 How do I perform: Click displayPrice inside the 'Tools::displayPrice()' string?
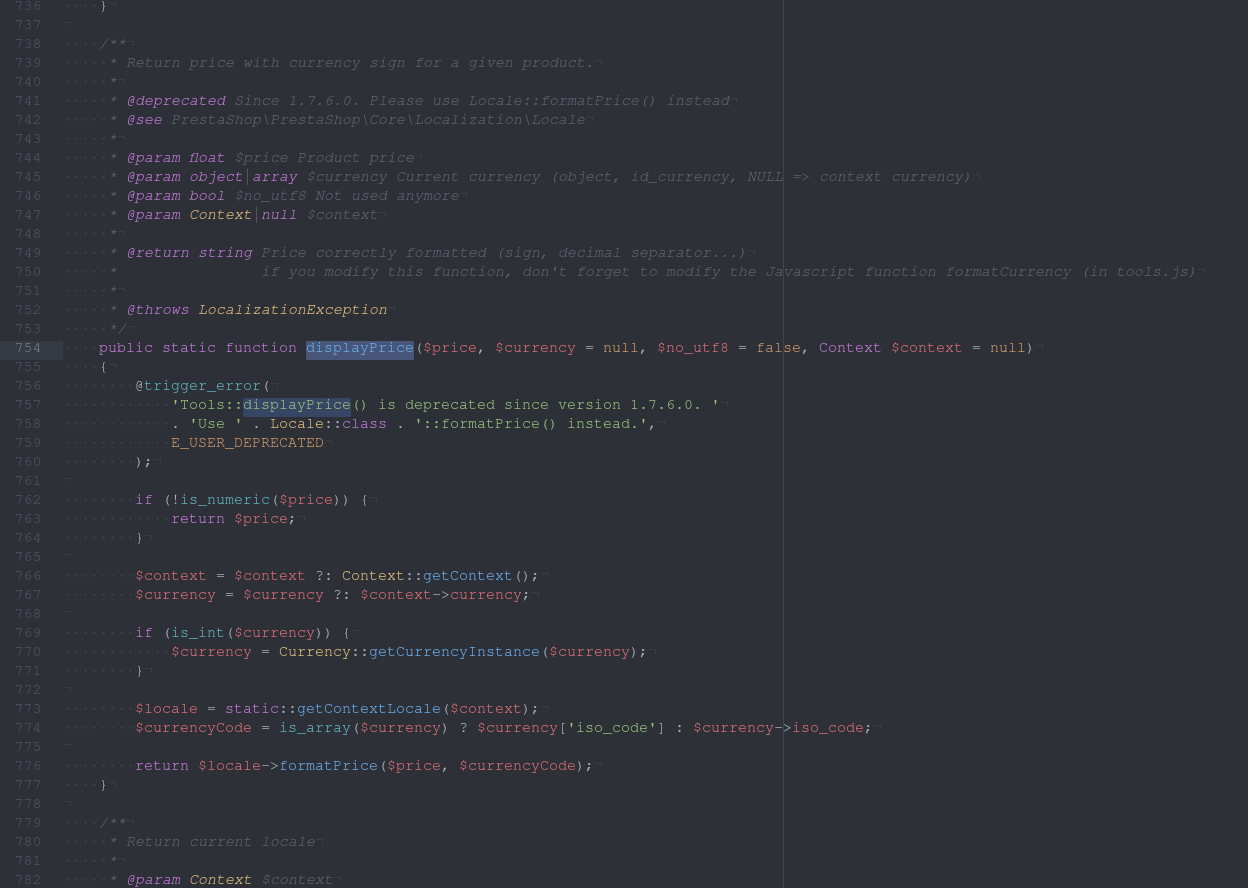297,405
